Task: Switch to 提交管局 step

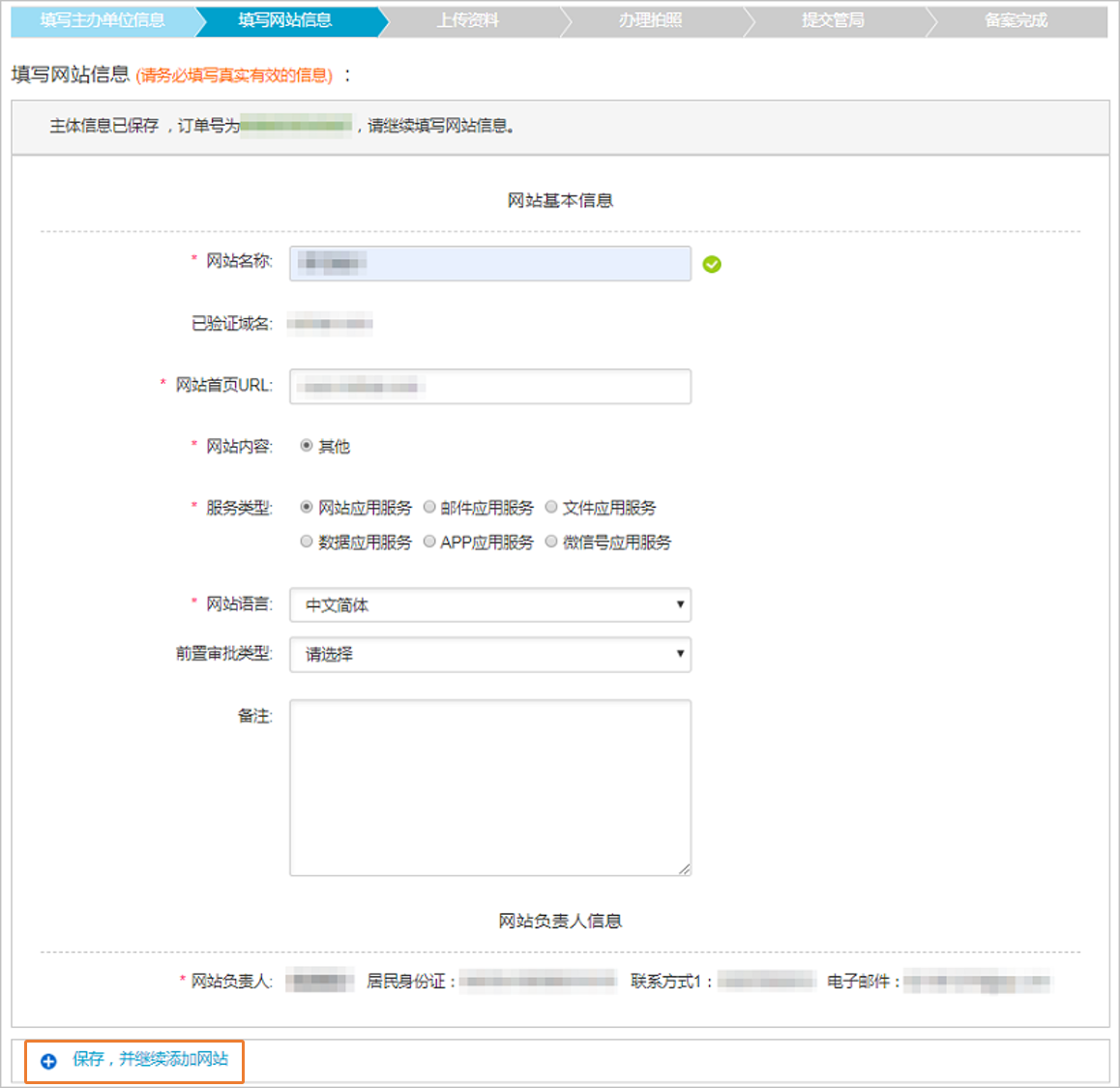Action: 833,20
